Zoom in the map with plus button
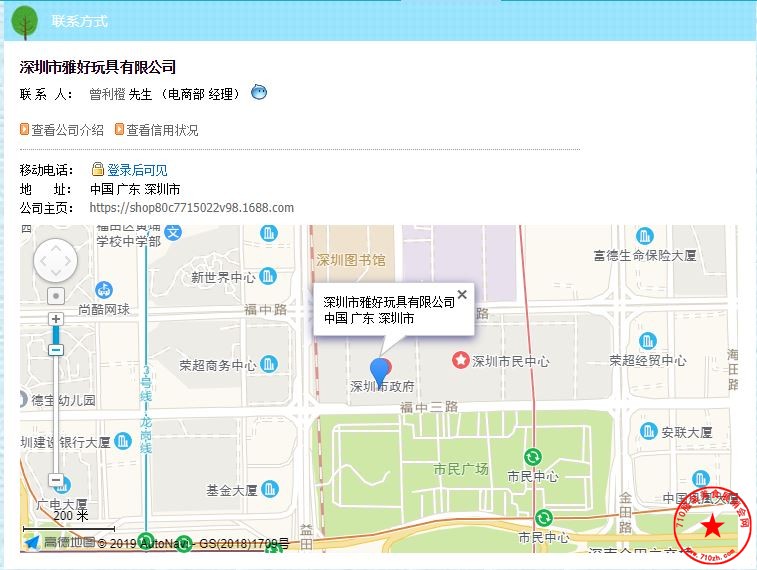The image size is (757, 570). (x=56, y=319)
